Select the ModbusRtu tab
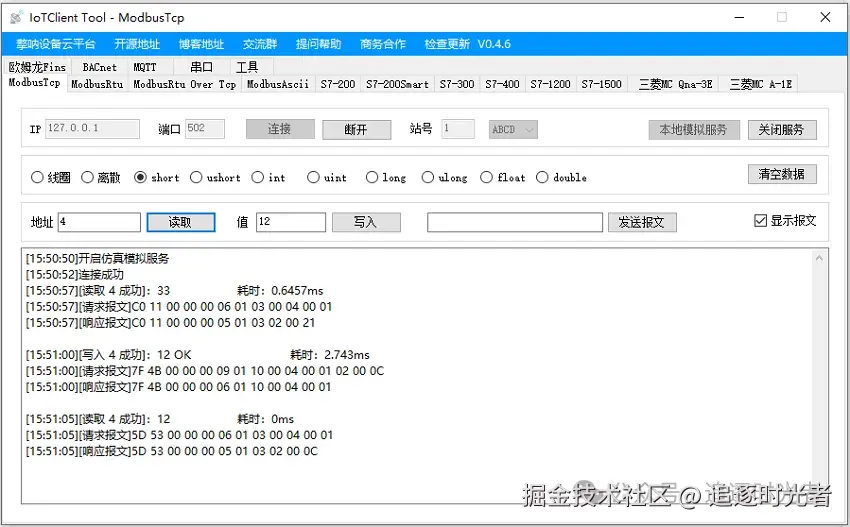 coord(97,84)
